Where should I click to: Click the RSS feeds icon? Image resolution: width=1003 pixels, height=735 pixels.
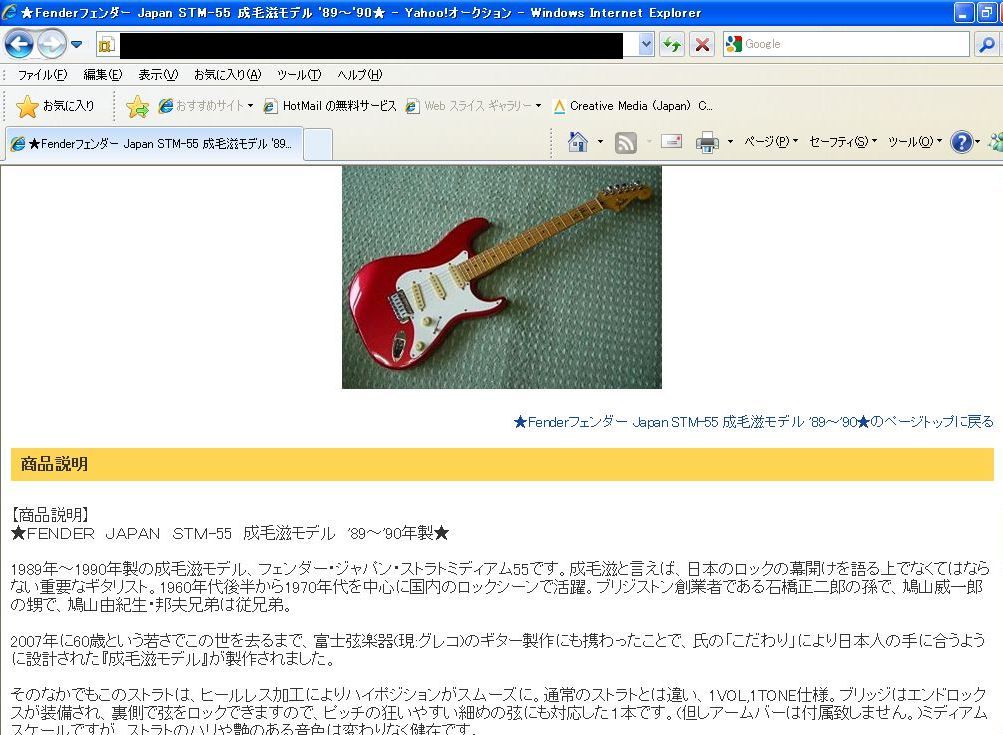pyautogui.click(x=626, y=142)
